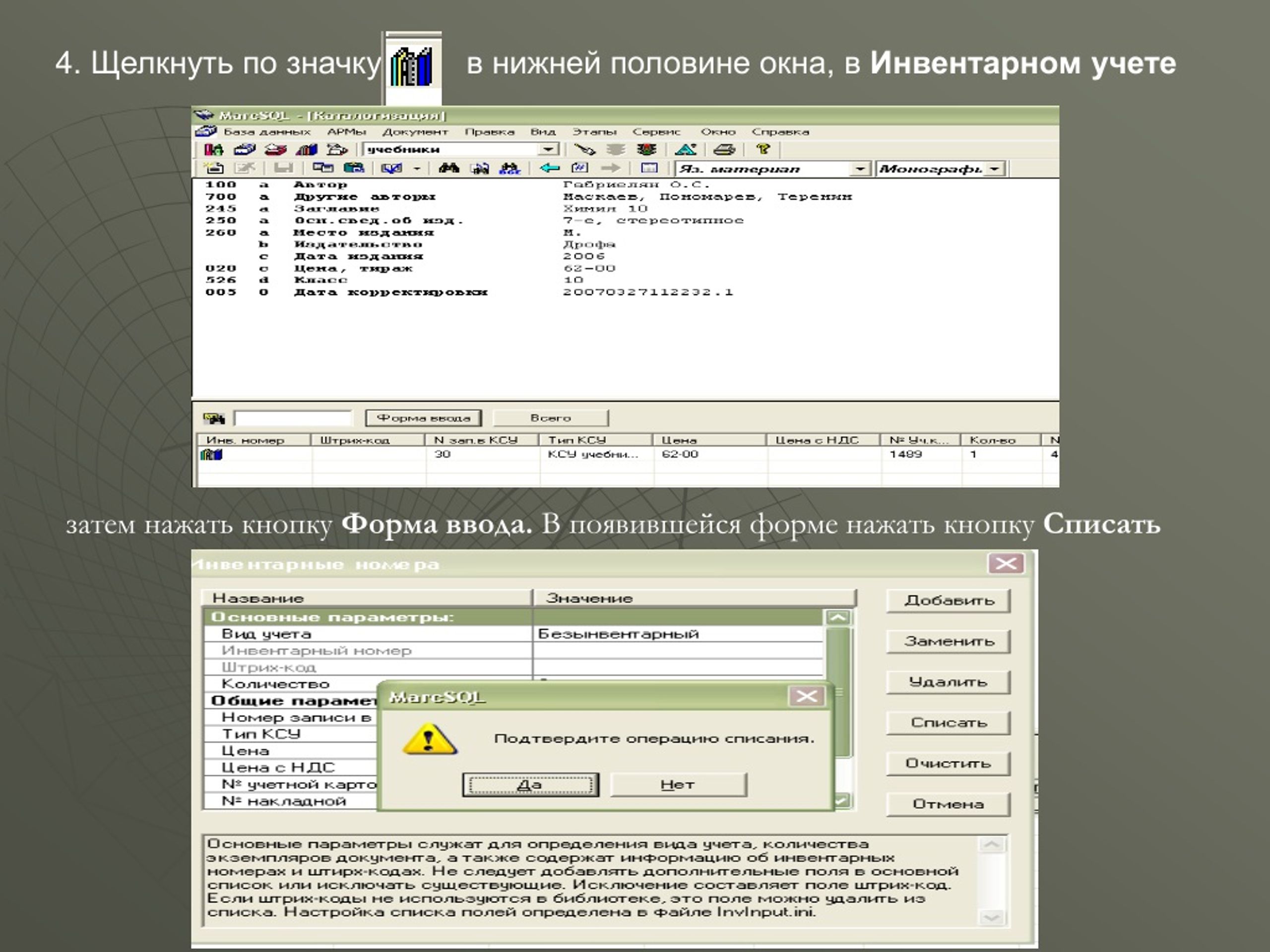Click the first plain binoculars search icon
This screenshot has width=1270, height=952.
pos(448,168)
